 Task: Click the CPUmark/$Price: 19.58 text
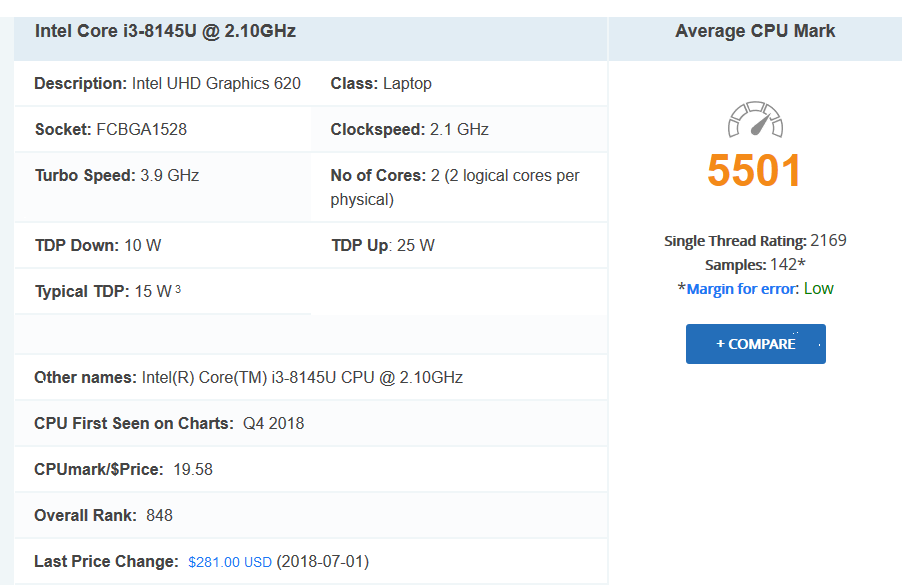124,470
